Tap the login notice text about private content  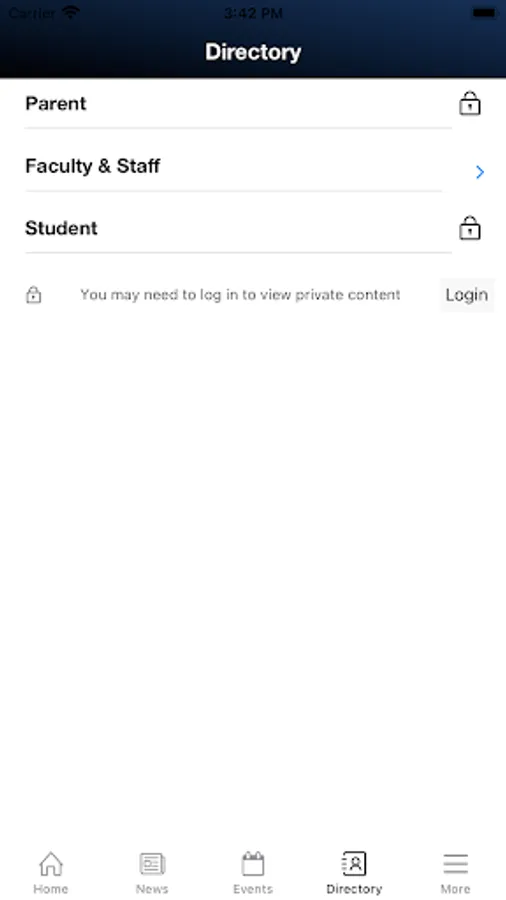click(240, 295)
